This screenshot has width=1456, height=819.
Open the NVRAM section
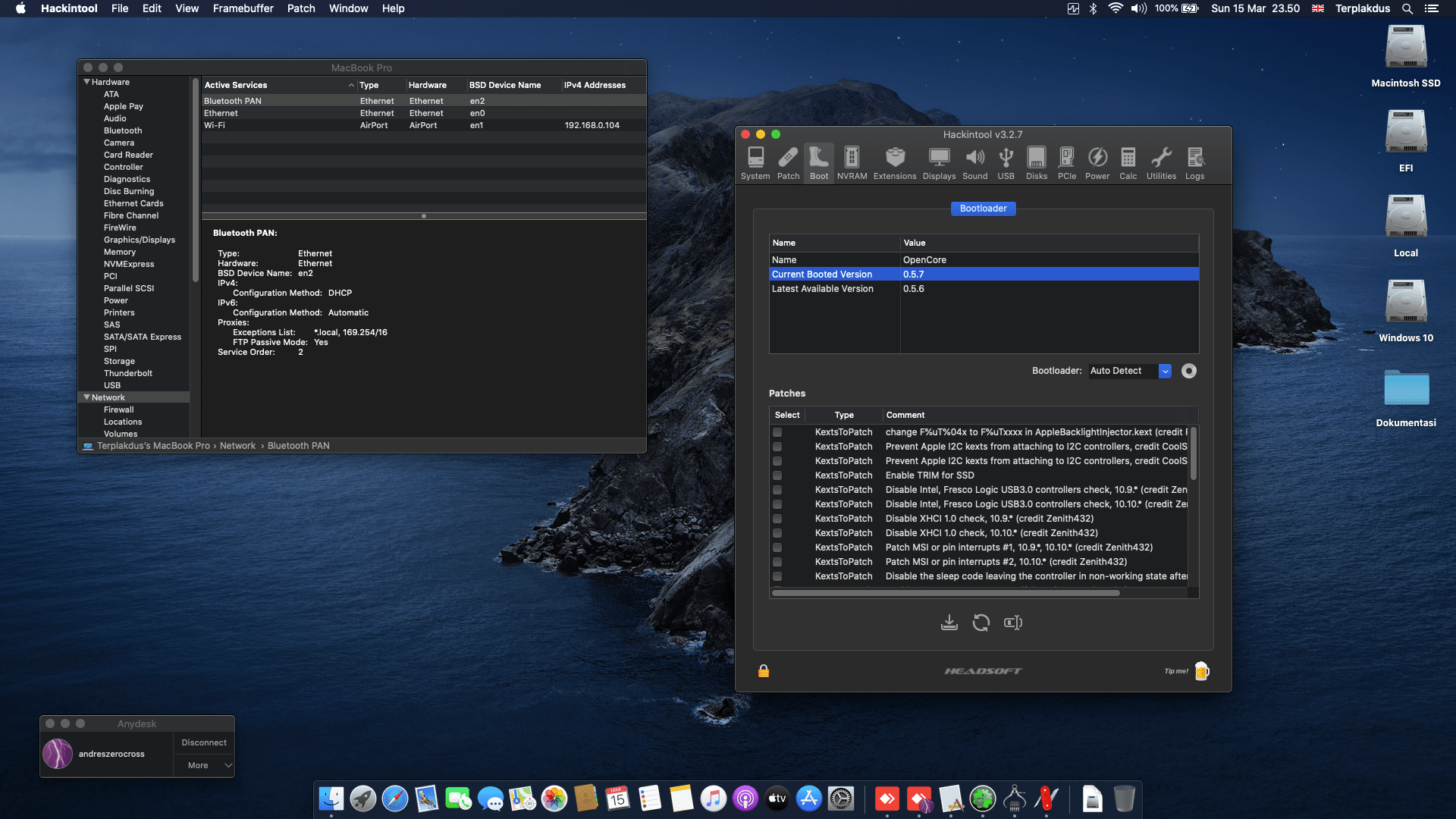pos(852,163)
